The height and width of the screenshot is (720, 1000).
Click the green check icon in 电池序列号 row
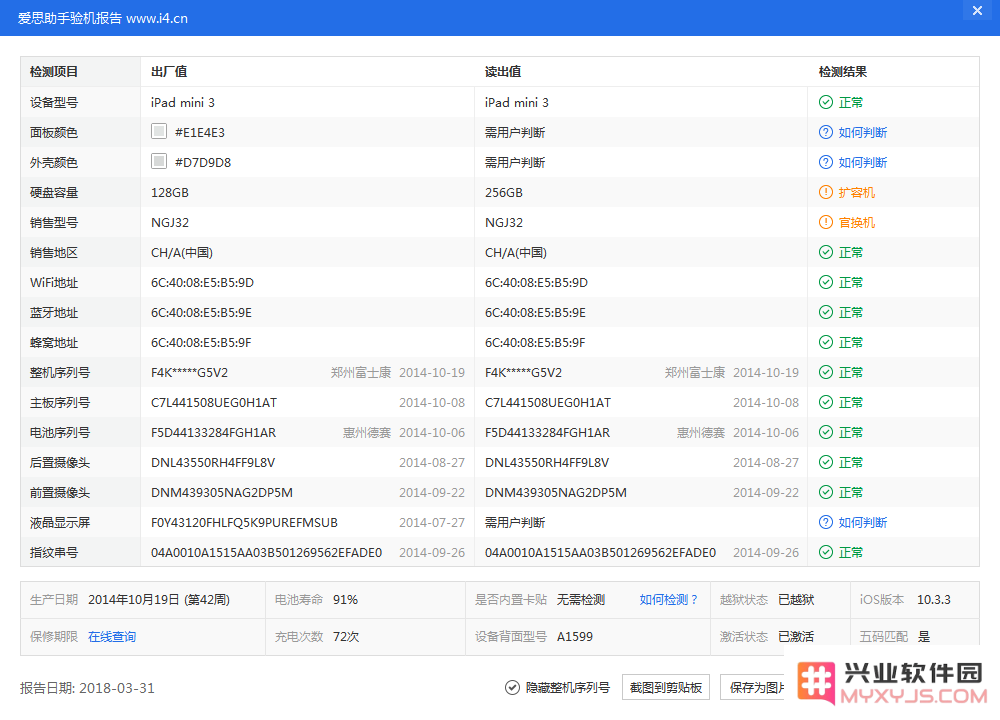(825, 432)
